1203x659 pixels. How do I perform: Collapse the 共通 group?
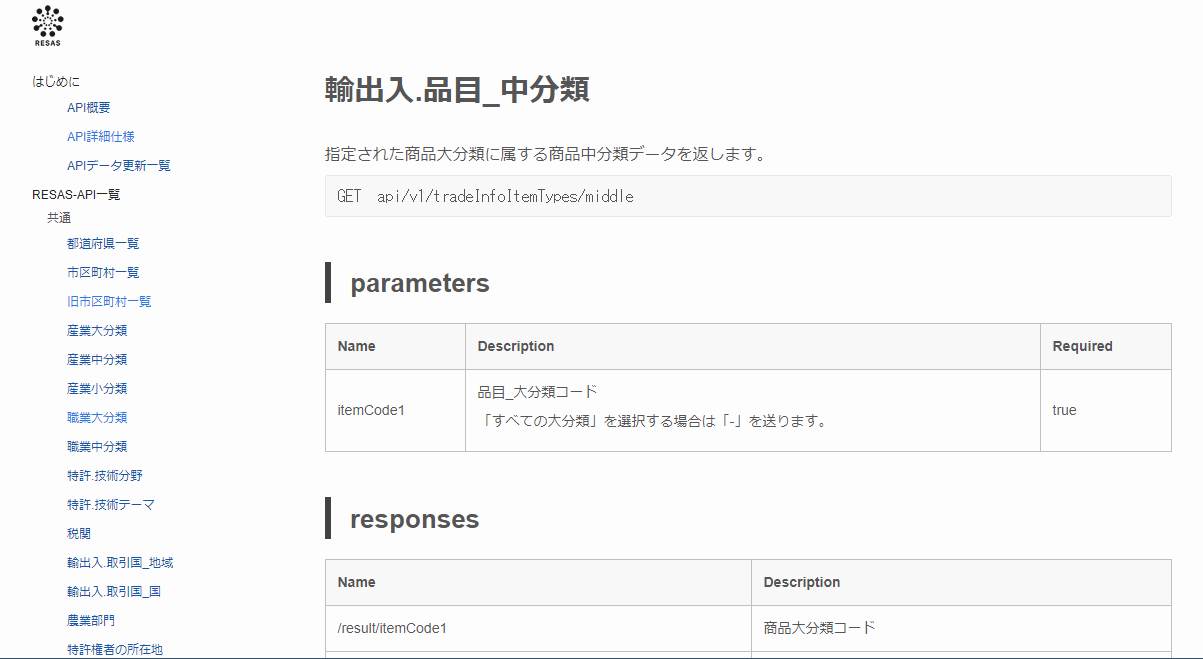58,217
